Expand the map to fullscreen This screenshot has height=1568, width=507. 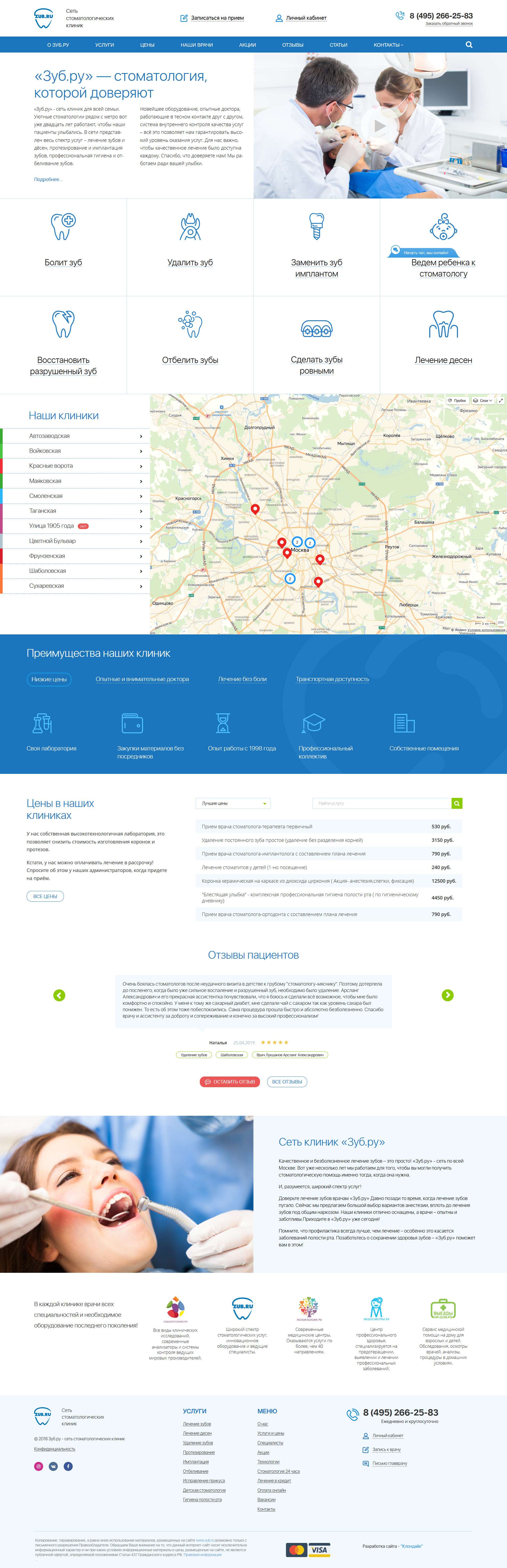(x=501, y=401)
